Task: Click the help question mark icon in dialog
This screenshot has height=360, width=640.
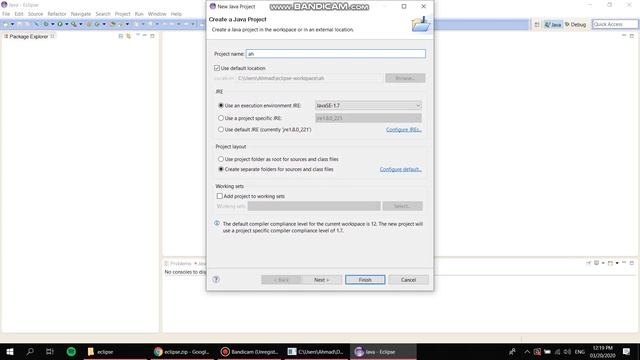Action: click(216, 280)
